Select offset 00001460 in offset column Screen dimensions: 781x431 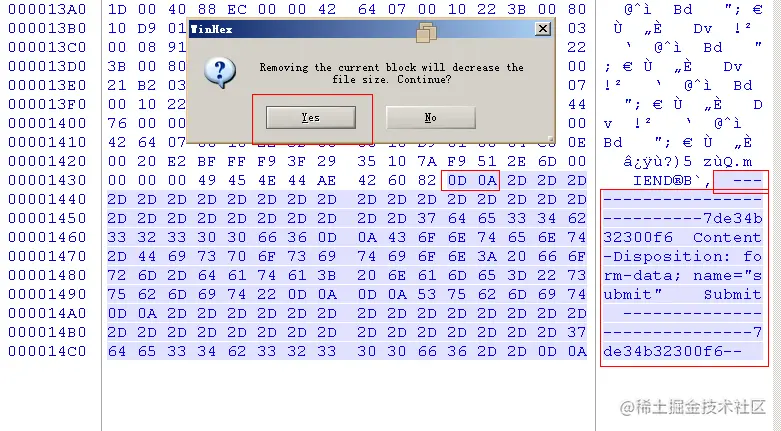[47, 237]
